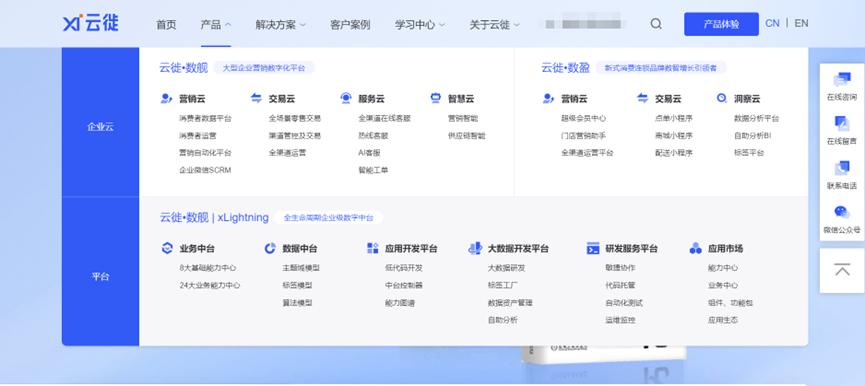Screen dimensions: 865x386
Task: Click the 业务中台 hexagon icon
Action: coord(167,248)
